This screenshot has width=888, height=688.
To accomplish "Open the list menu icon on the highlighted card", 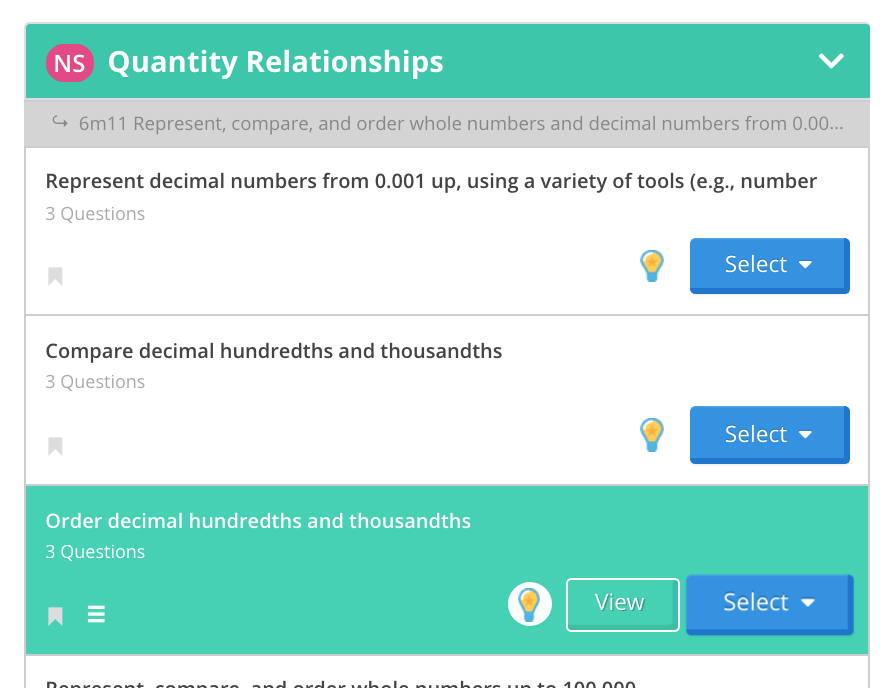I will pyautogui.click(x=96, y=614).
